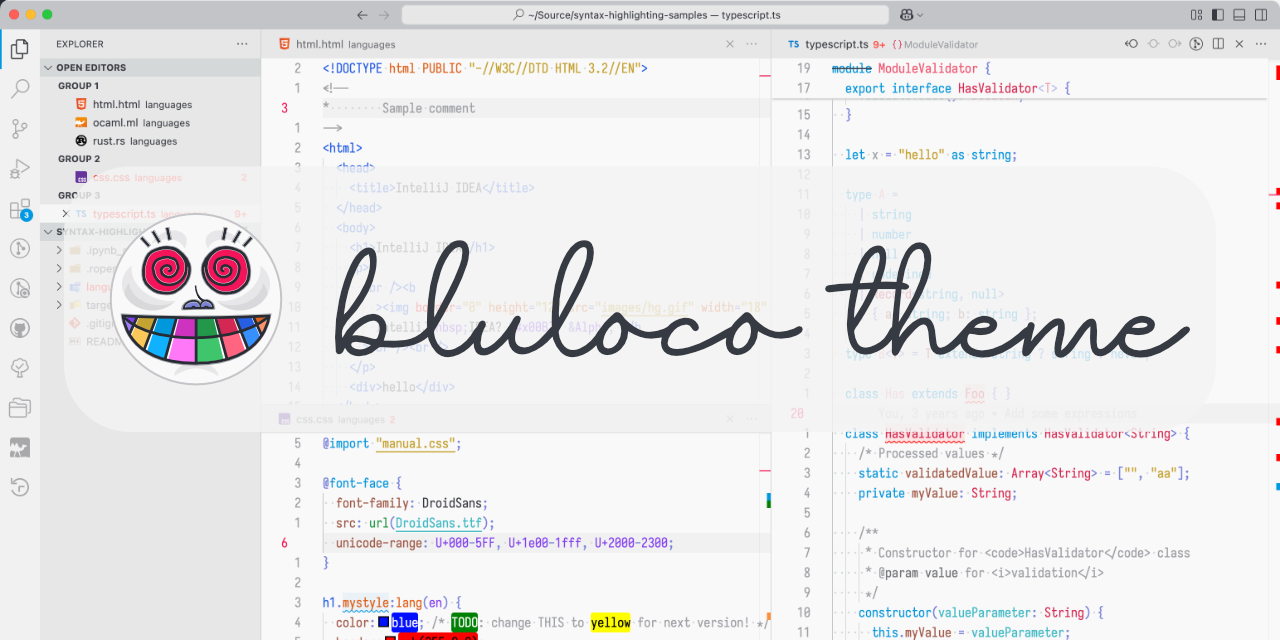Open the camel icon view in activity bar
This screenshot has height=640, width=1280.
(20, 448)
